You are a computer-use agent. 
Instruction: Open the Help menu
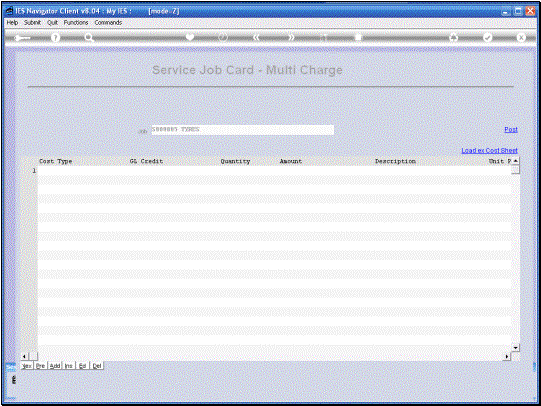tap(12, 22)
